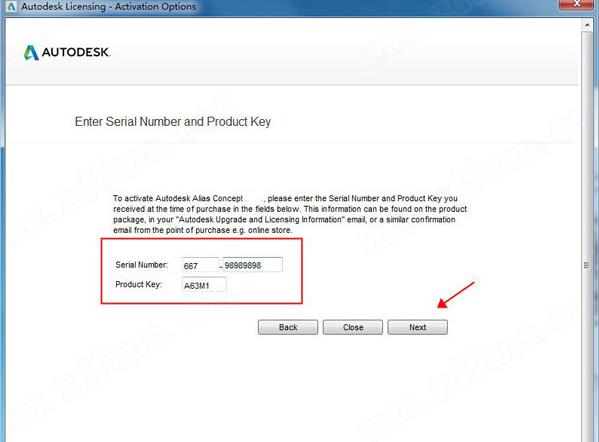Click the red arrow pointing to Next
This screenshot has width=599, height=442.
pos(456,295)
